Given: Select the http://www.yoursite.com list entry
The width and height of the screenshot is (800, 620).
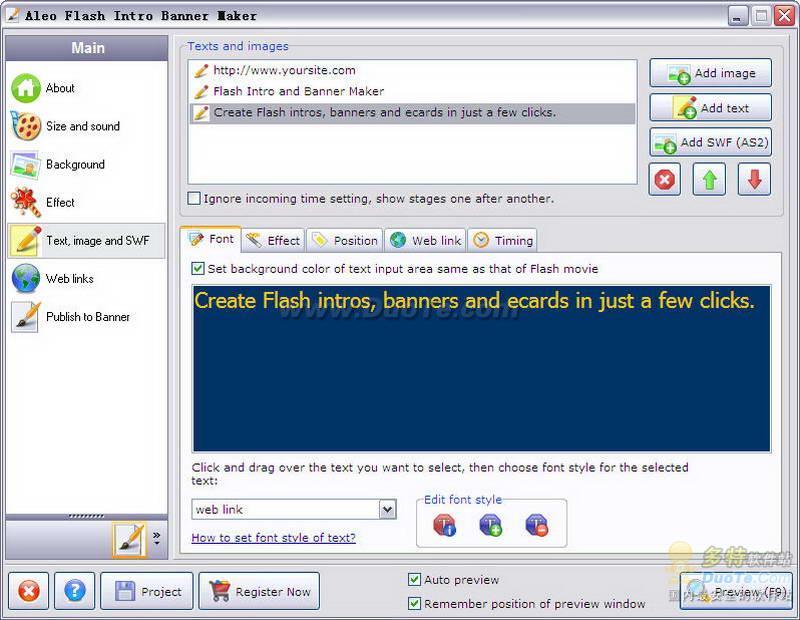Looking at the screenshot, I should click(x=412, y=70).
